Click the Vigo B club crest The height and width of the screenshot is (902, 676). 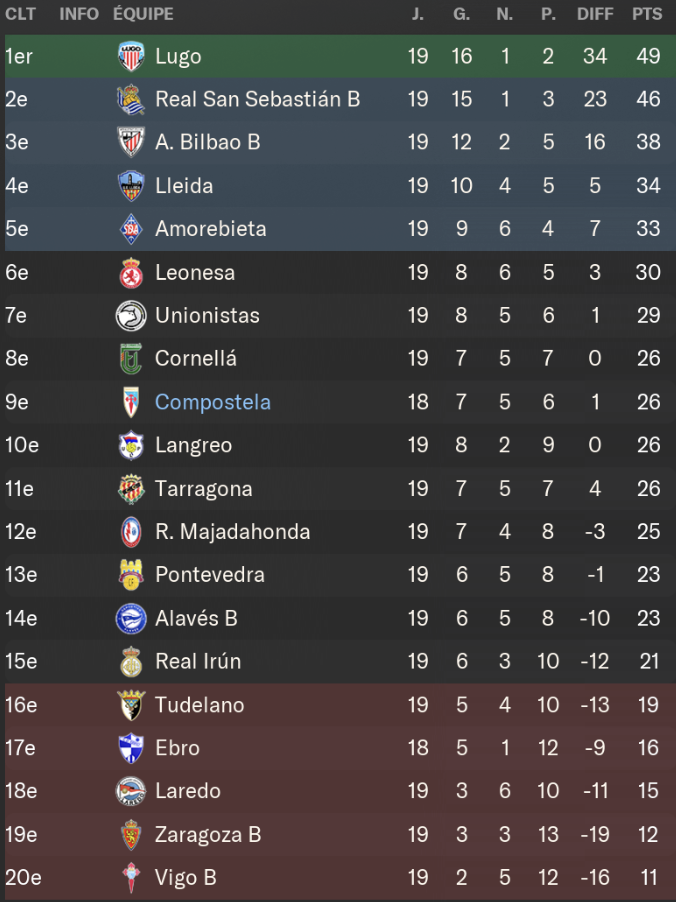click(131, 878)
